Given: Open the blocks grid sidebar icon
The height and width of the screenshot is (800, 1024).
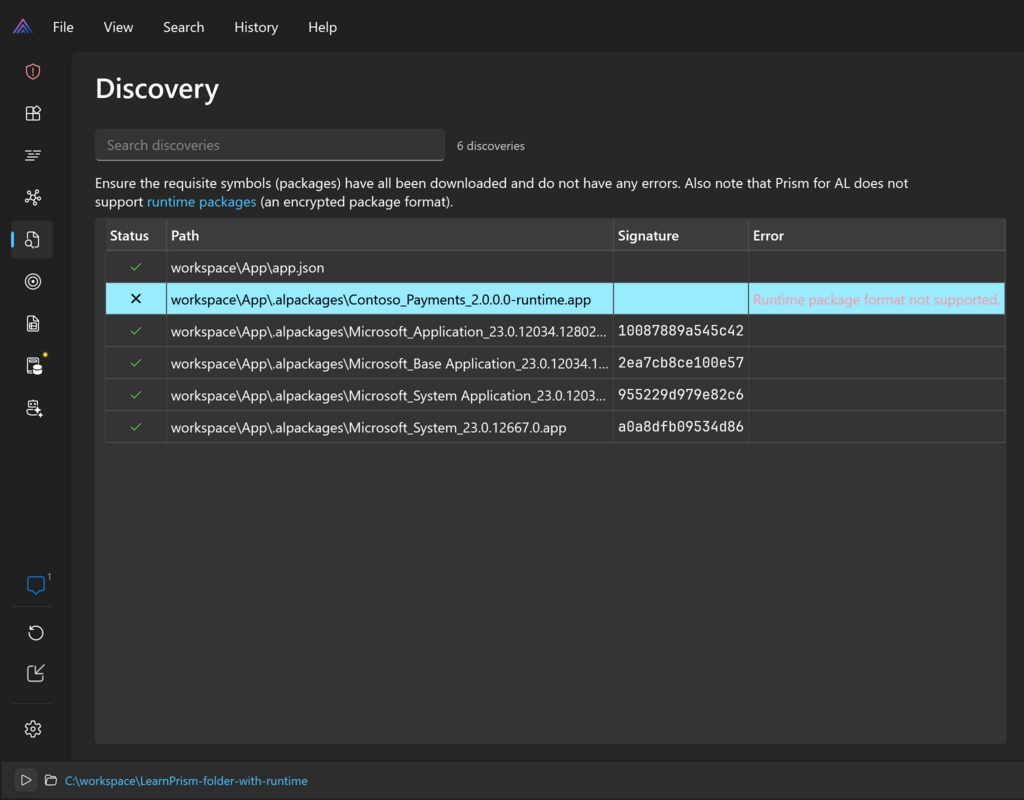Looking at the screenshot, I should pyautogui.click(x=33, y=113).
